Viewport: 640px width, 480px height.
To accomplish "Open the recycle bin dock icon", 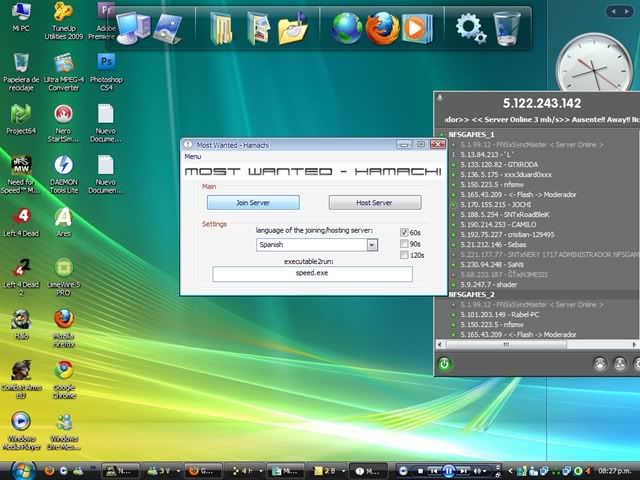I will tap(507, 28).
